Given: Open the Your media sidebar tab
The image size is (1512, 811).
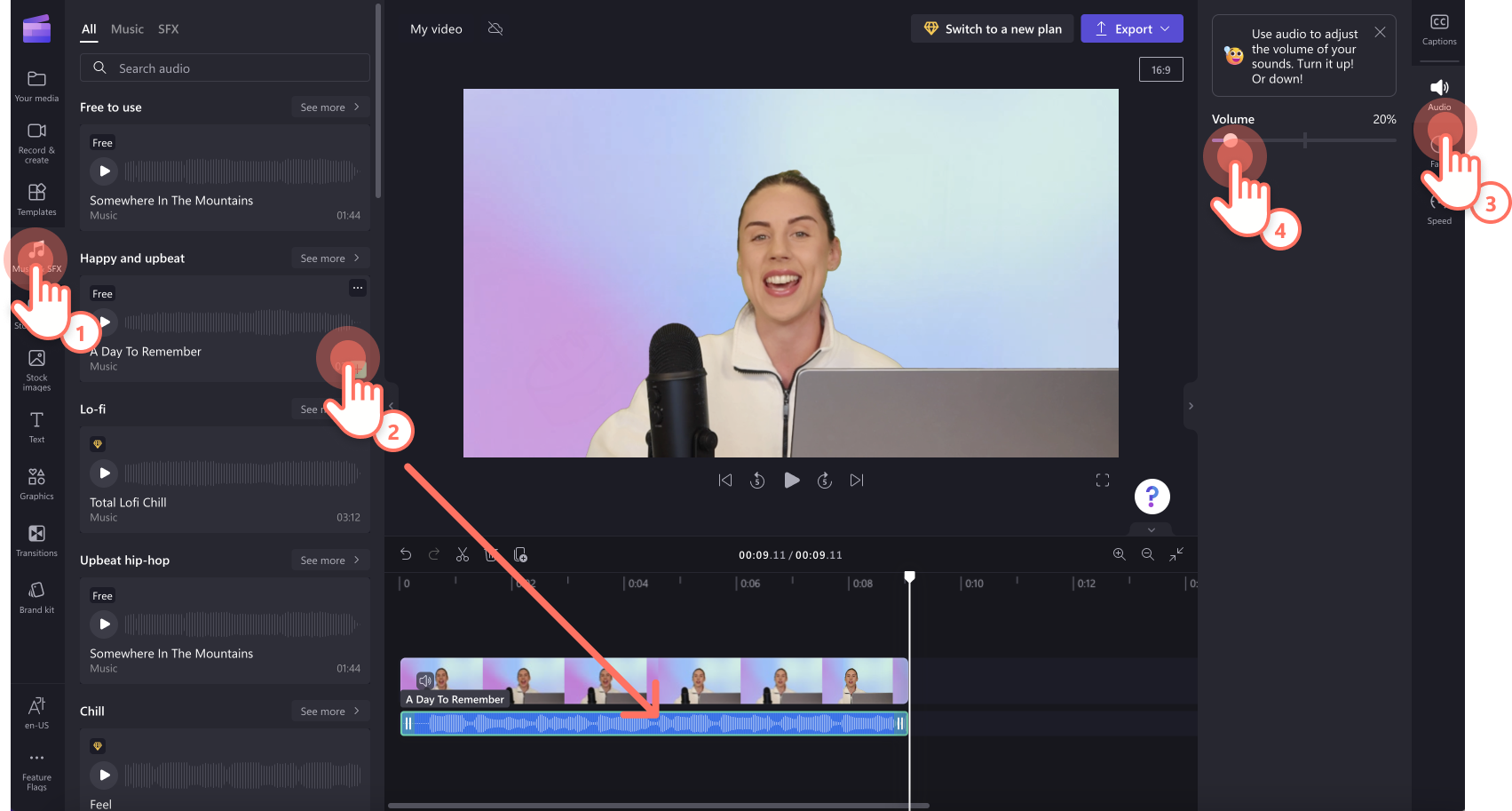Looking at the screenshot, I should click(x=36, y=86).
